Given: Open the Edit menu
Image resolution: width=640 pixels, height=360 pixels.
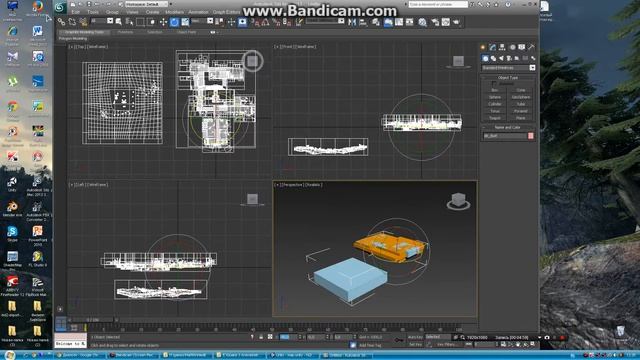Looking at the screenshot, I should pos(76,12).
